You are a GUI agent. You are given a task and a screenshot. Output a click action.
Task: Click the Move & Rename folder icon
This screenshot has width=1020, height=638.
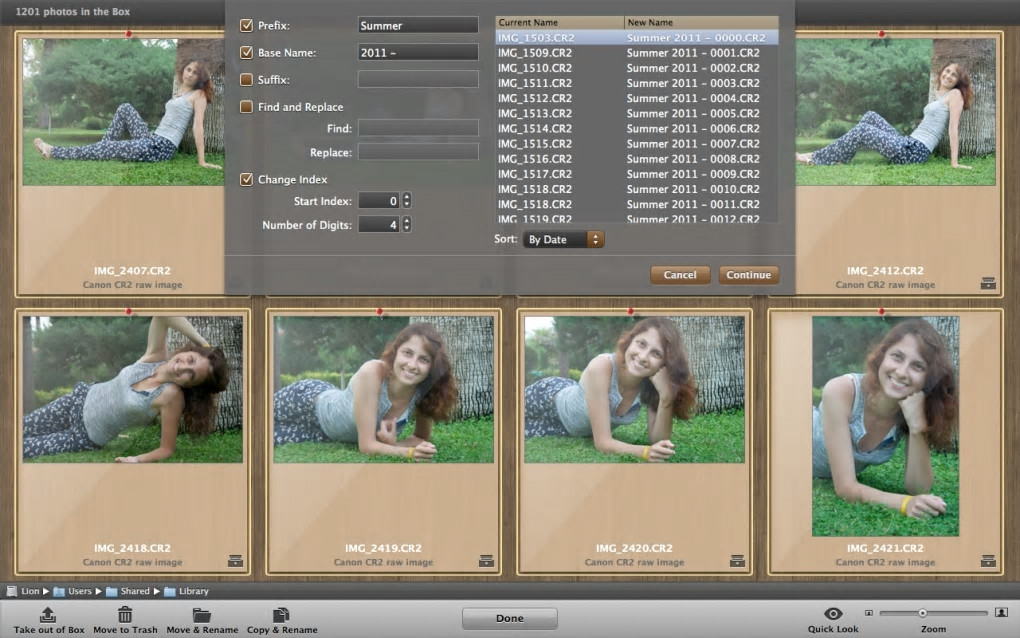click(202, 614)
